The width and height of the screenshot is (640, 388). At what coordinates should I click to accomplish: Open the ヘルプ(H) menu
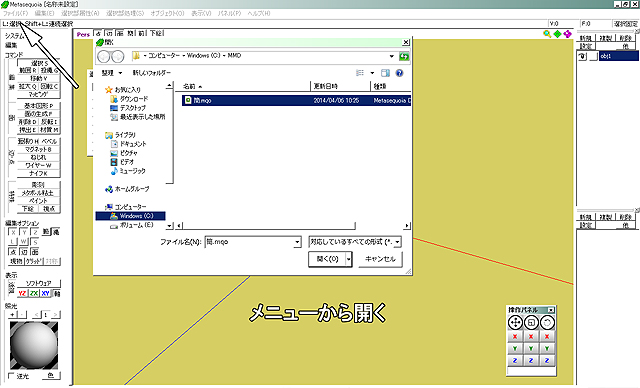click(x=259, y=13)
